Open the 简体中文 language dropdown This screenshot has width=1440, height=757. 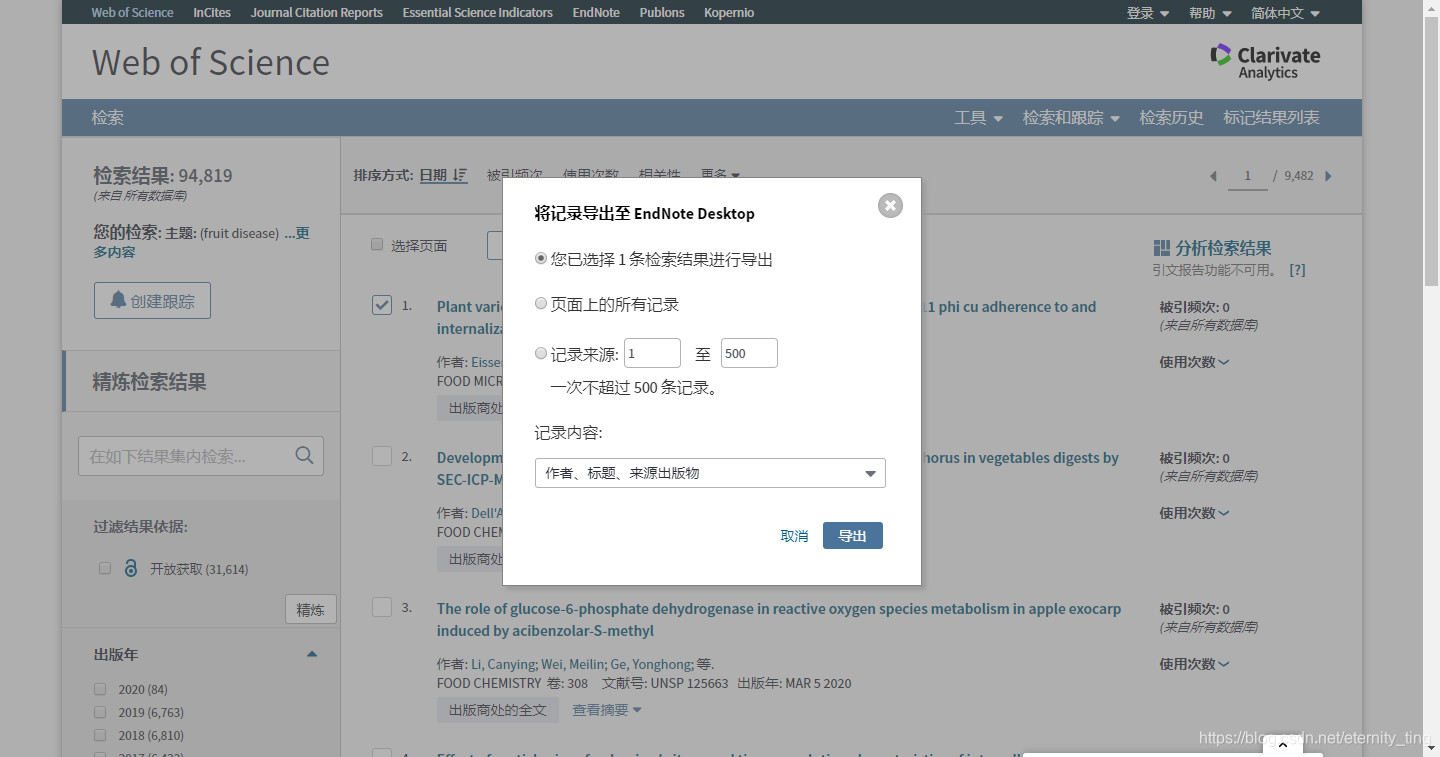tap(1285, 13)
